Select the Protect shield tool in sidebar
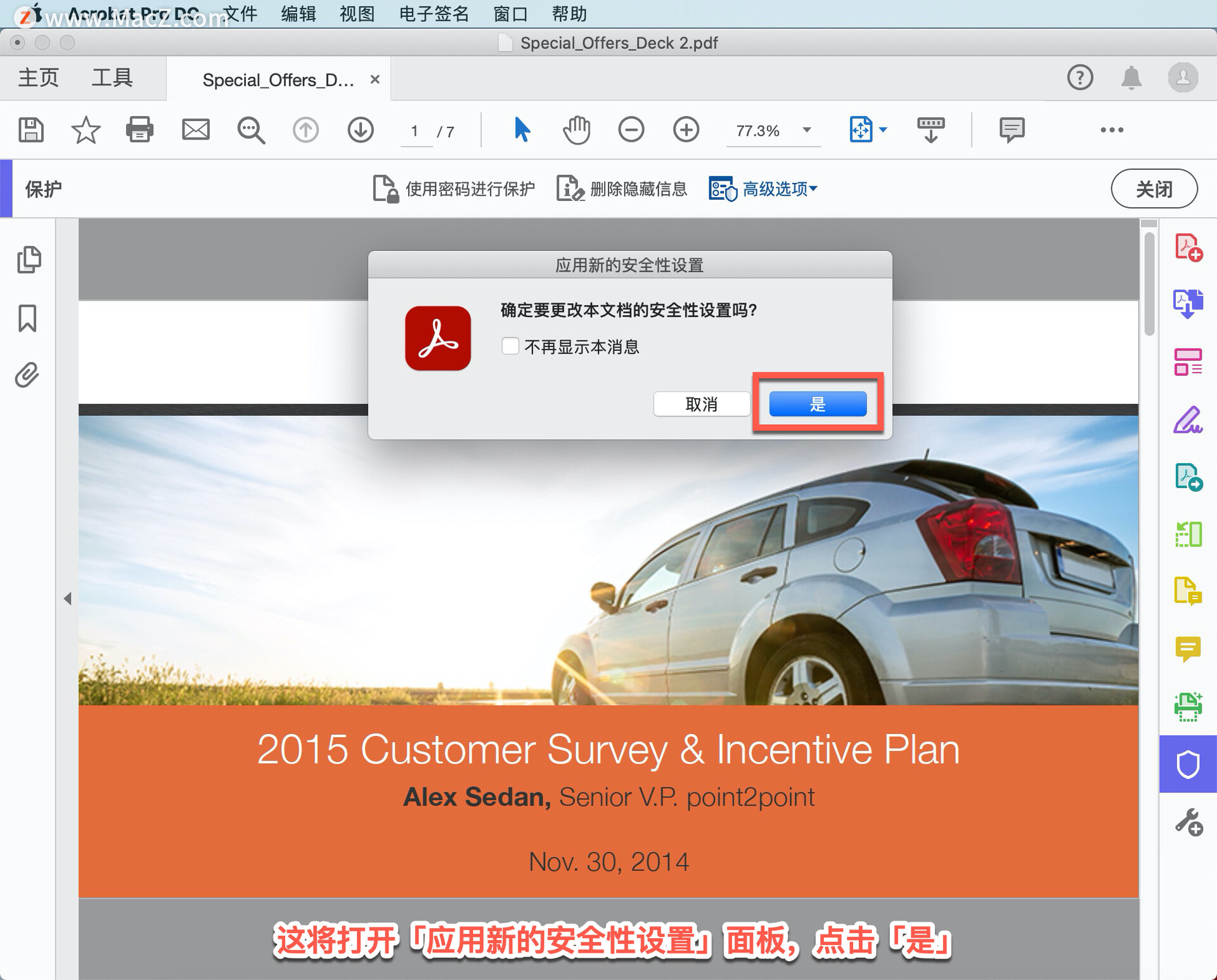This screenshot has height=980, width=1217. click(x=1188, y=764)
